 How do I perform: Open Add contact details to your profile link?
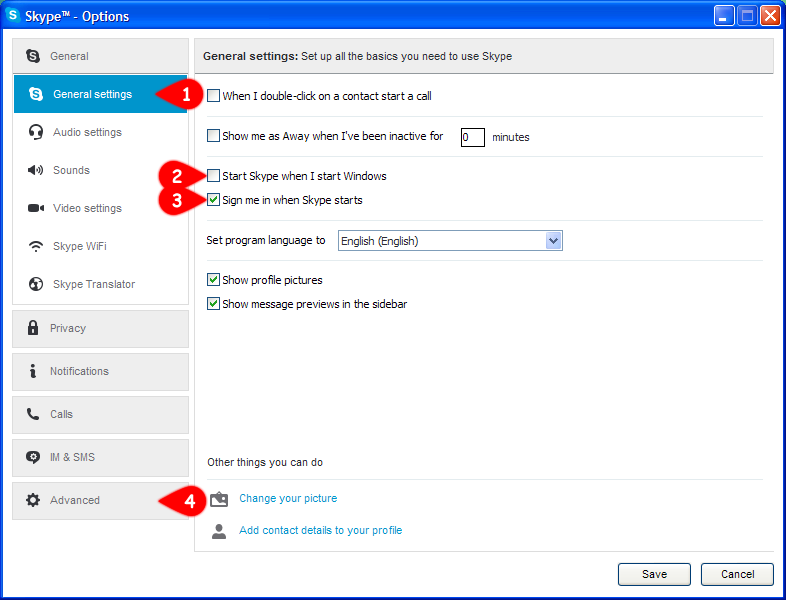click(321, 530)
